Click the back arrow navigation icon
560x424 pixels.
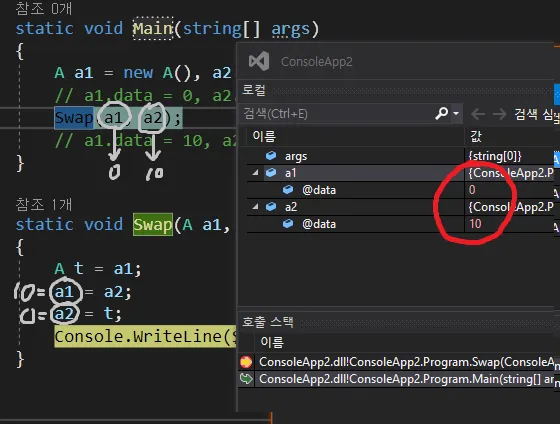[x=478, y=114]
